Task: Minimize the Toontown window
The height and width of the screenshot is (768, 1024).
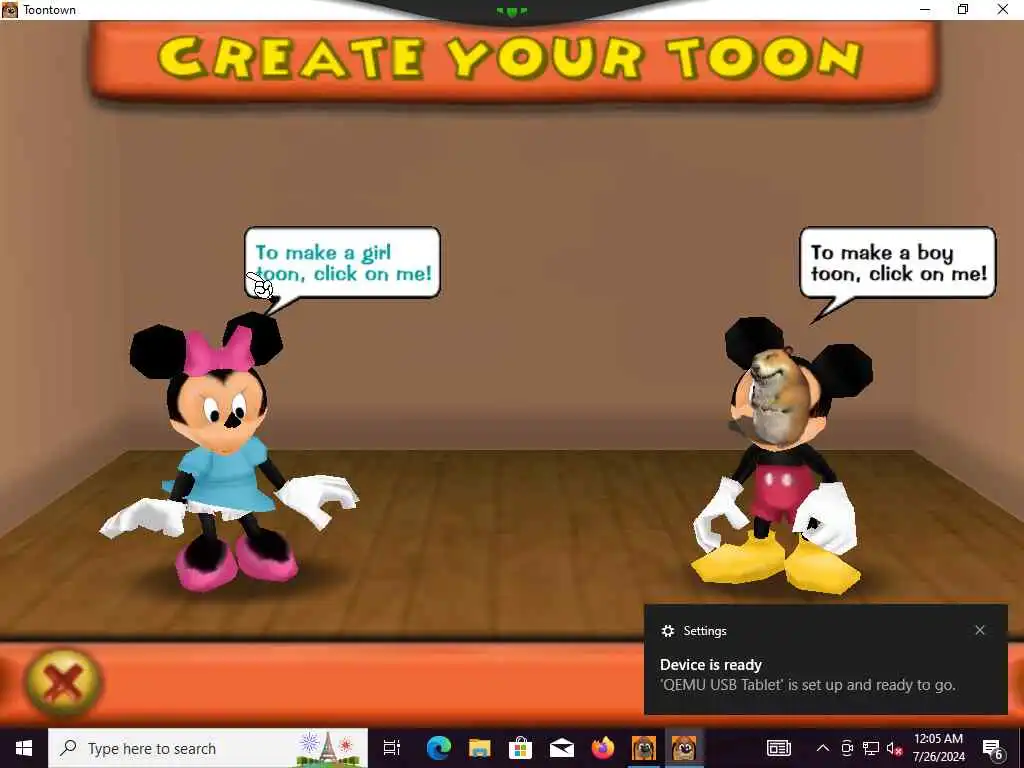Action: (x=925, y=10)
